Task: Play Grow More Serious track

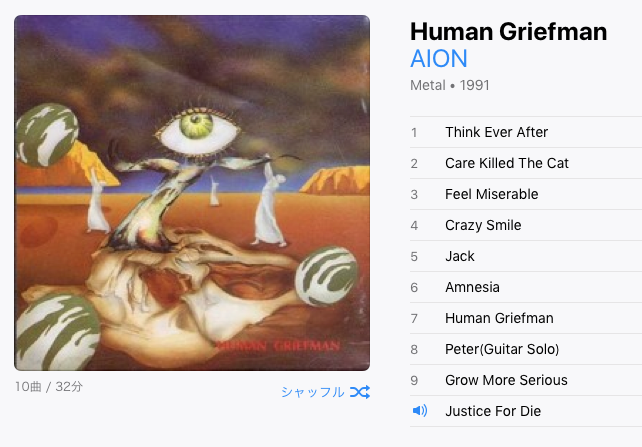Action: [x=526, y=380]
